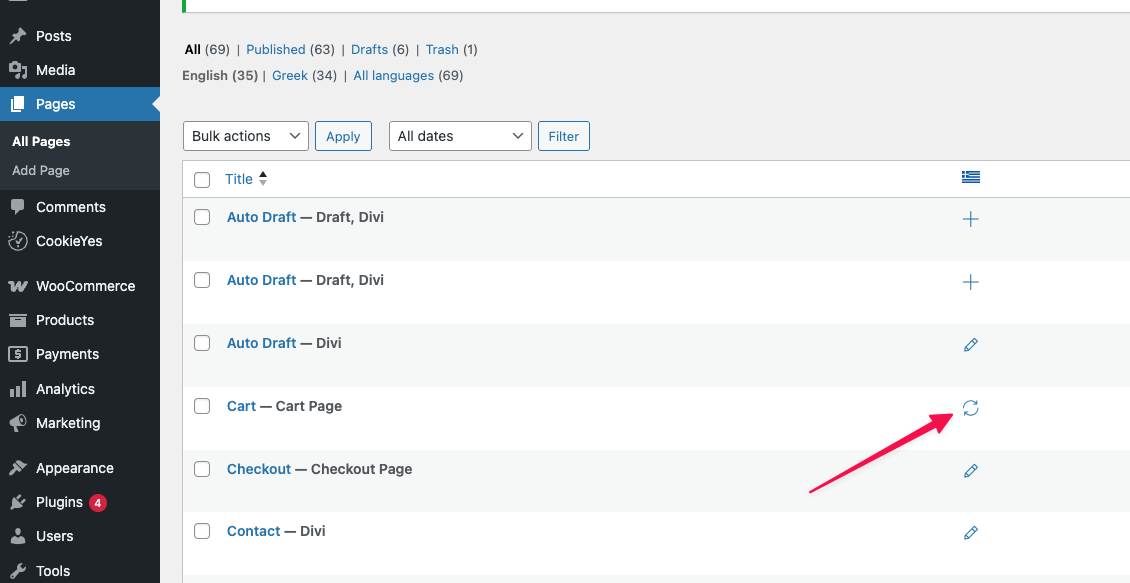The image size is (1130, 583).
Task: Click the pencil icon in the Checkout row
Action: coord(970,470)
